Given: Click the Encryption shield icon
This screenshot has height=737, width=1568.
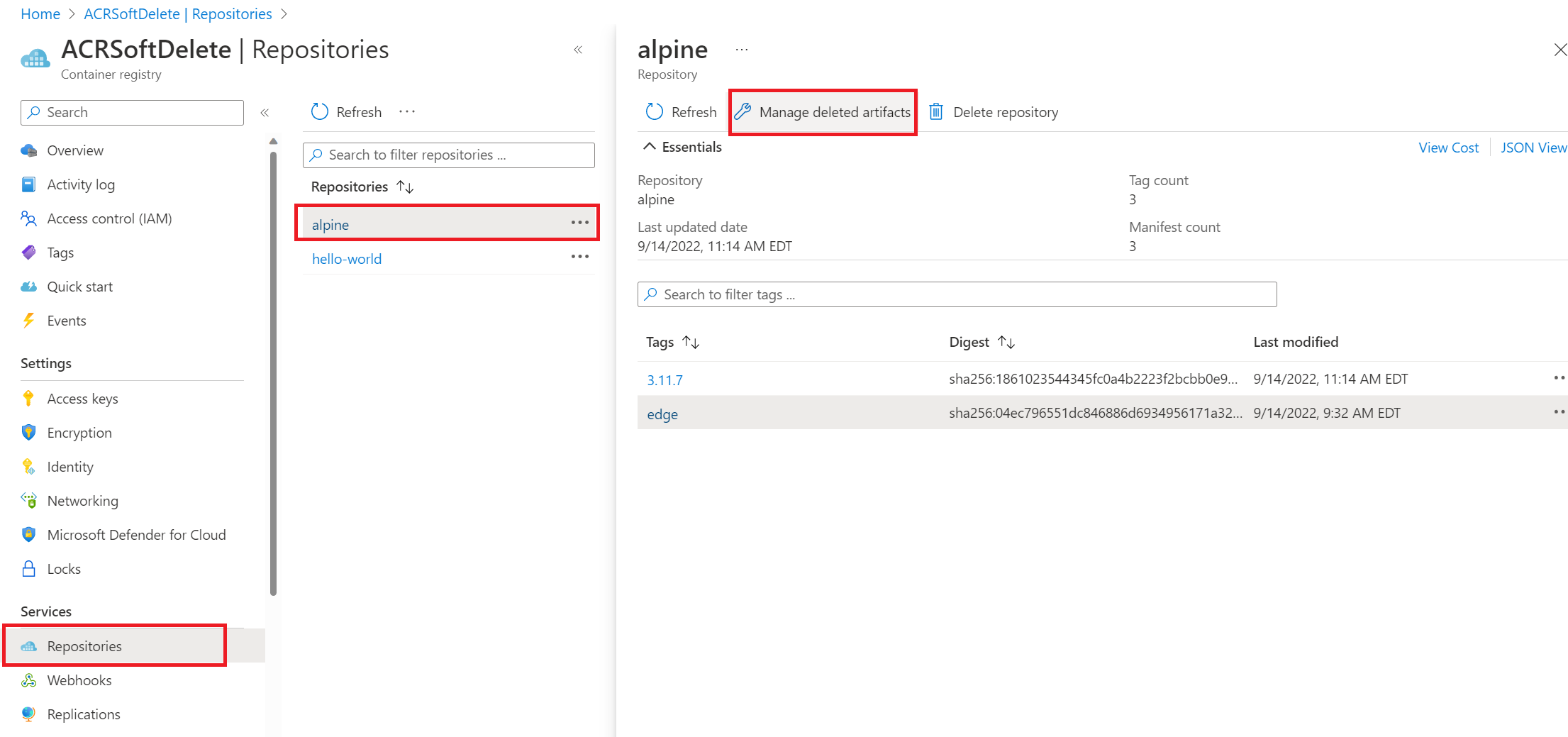Looking at the screenshot, I should [28, 433].
